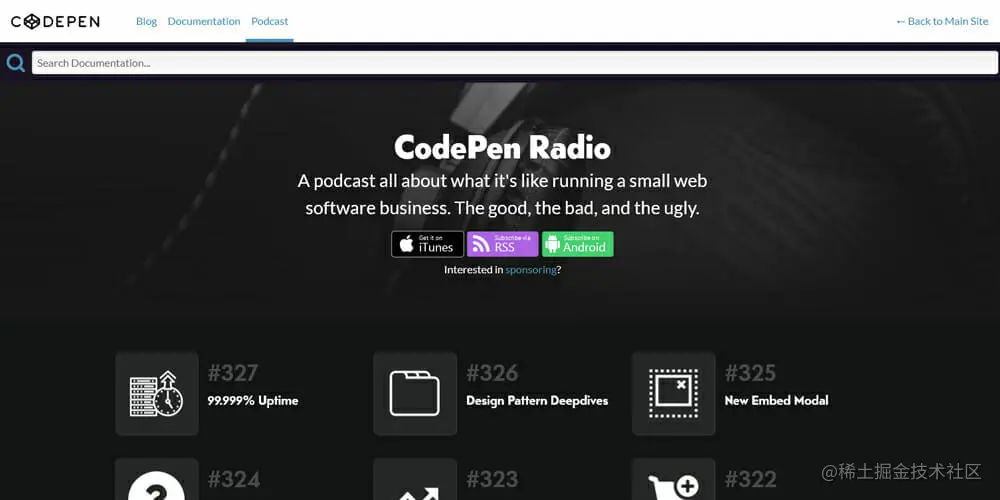This screenshot has height=500, width=1000.
Task: Open episode #326 folder icon
Action: [x=415, y=393]
